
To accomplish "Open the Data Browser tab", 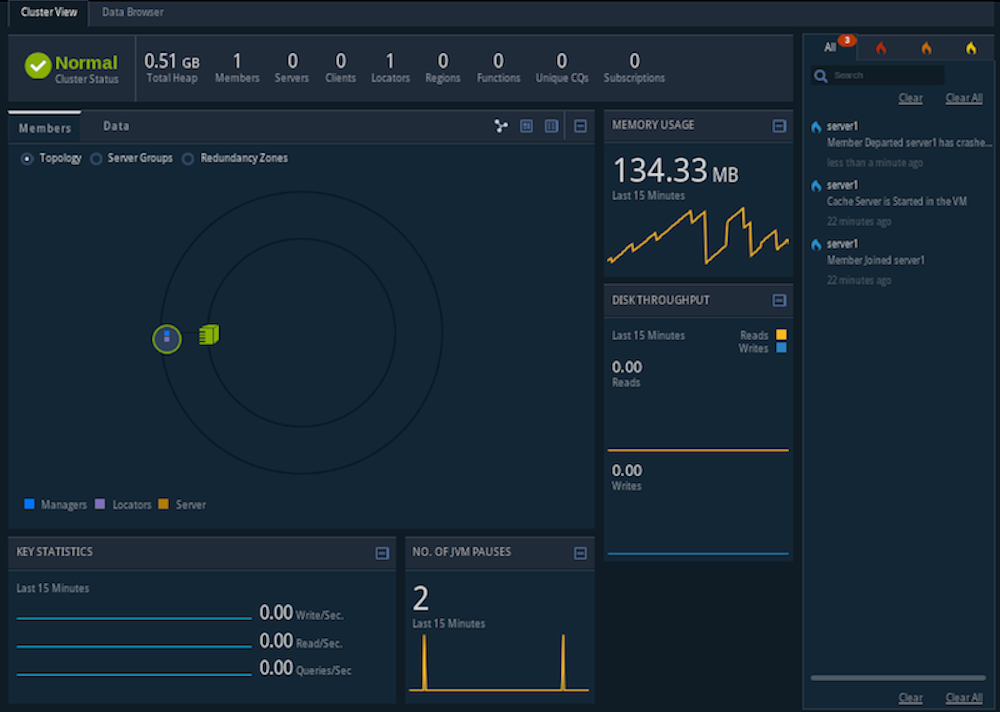I will pyautogui.click(x=133, y=13).
